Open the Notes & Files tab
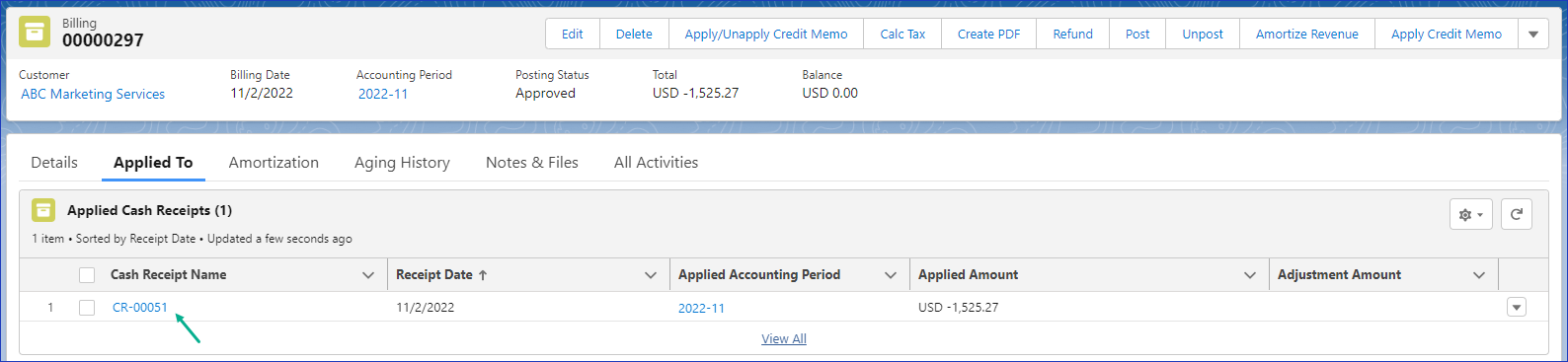Image resolution: width=1568 pixels, height=362 pixels. coord(532,163)
